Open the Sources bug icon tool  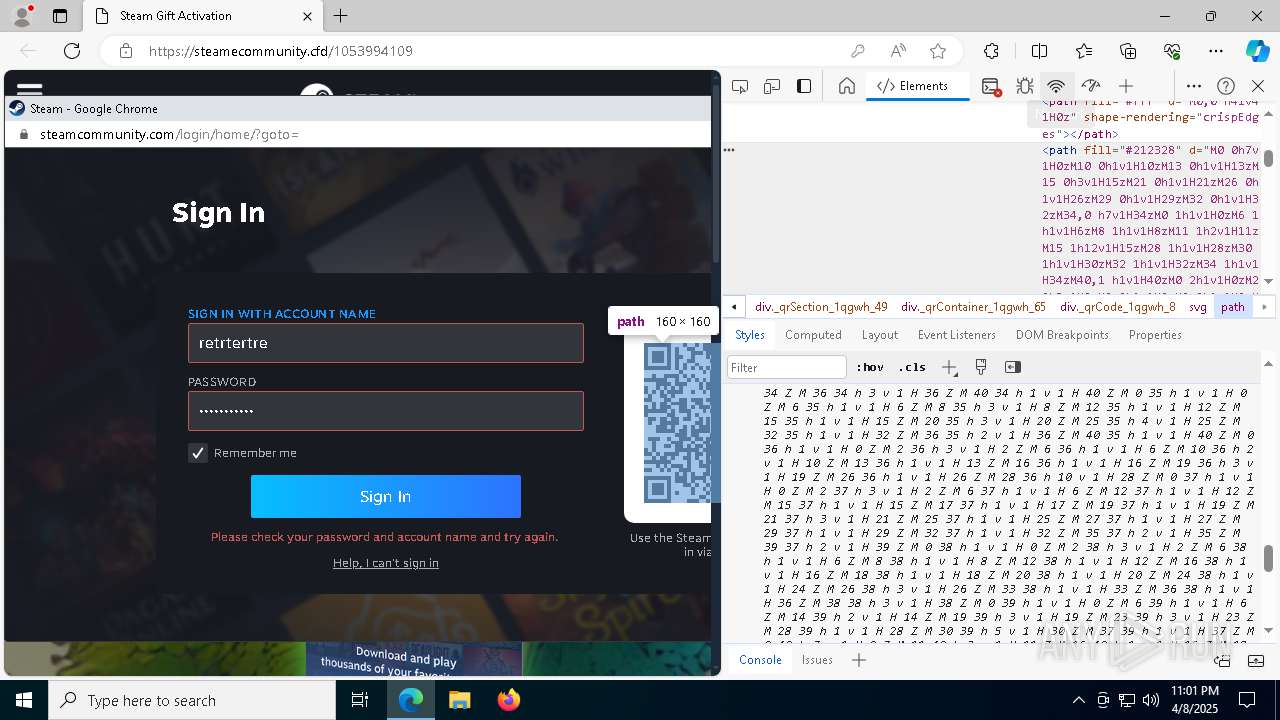click(1024, 86)
